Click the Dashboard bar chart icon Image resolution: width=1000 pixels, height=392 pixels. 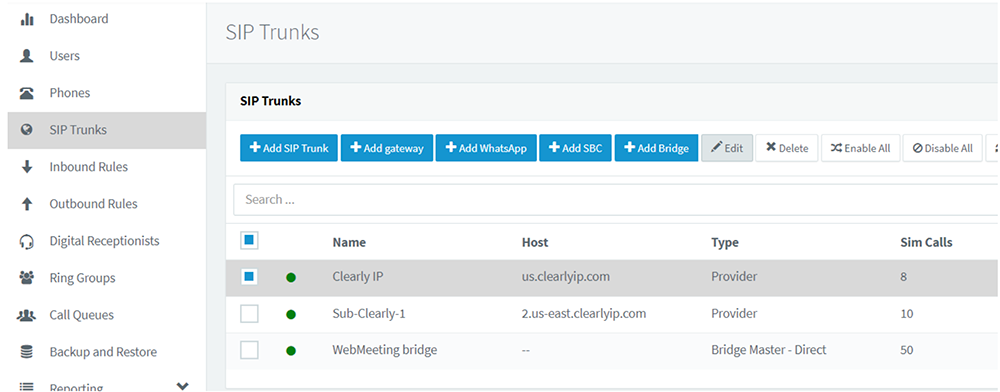(27, 20)
